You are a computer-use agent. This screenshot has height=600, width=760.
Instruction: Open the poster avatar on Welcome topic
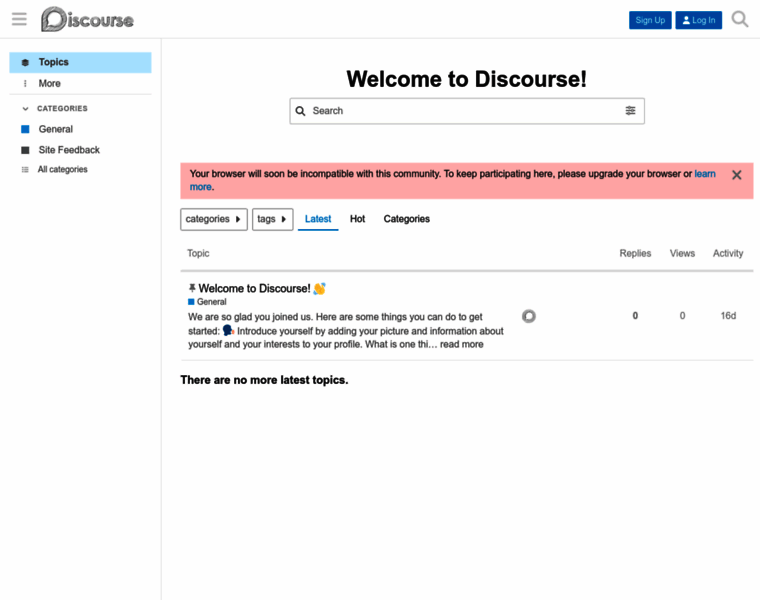pyautogui.click(x=529, y=316)
